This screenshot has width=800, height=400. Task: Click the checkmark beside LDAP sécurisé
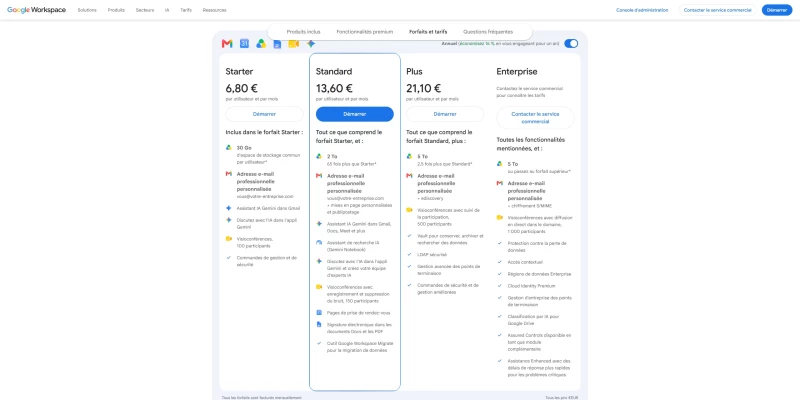409,254
